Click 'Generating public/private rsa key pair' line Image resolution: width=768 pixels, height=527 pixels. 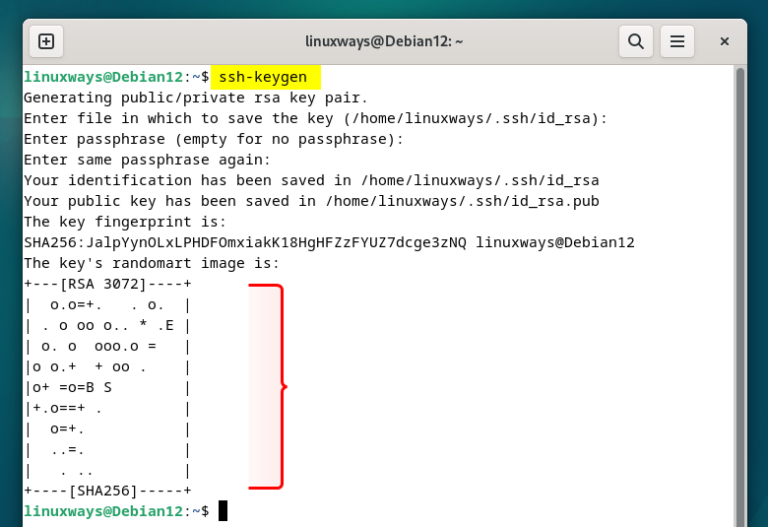[196, 98]
